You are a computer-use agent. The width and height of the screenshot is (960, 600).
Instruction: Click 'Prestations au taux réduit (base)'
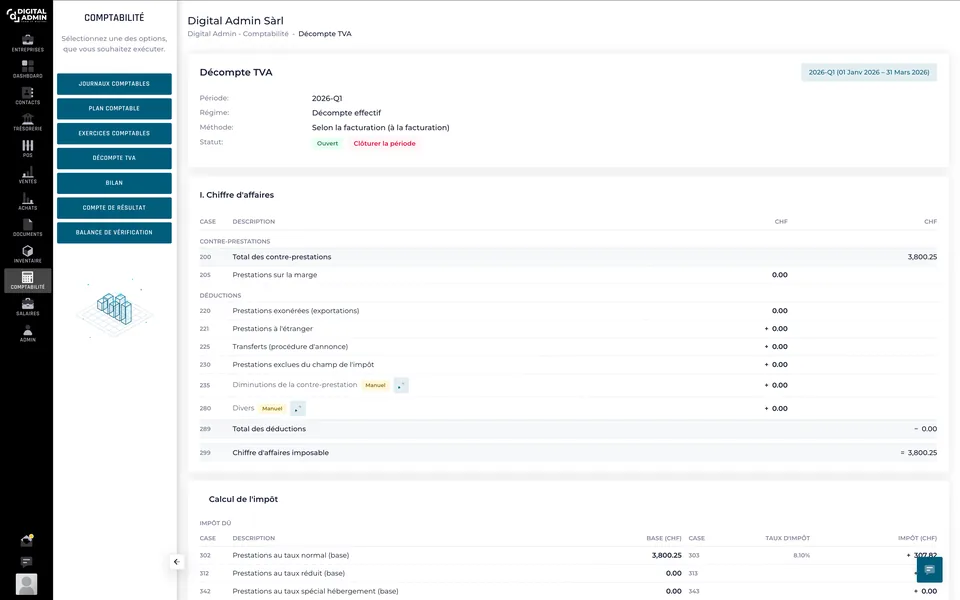tap(288, 574)
